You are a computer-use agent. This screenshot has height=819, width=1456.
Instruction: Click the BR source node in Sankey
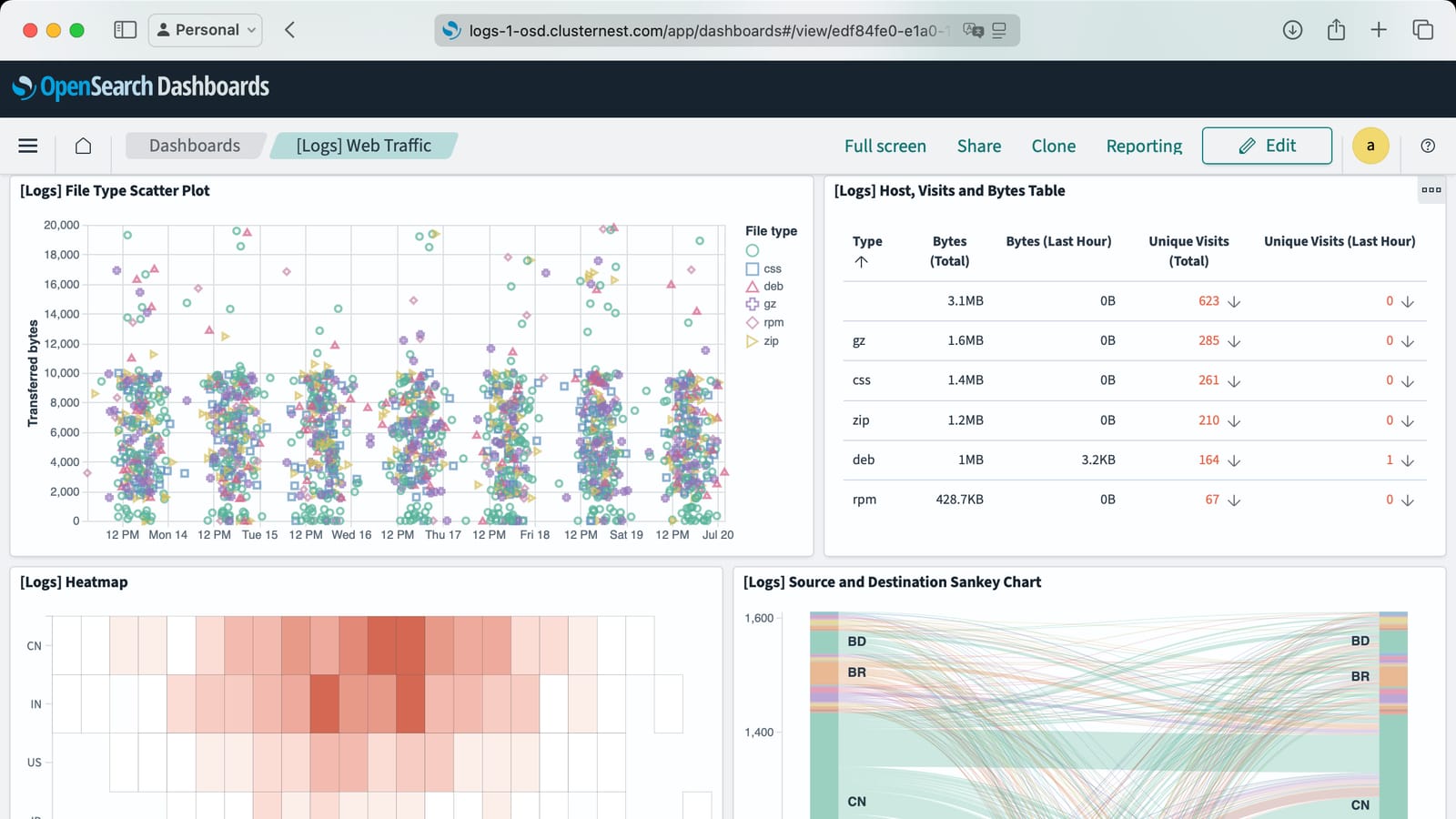pos(824,672)
